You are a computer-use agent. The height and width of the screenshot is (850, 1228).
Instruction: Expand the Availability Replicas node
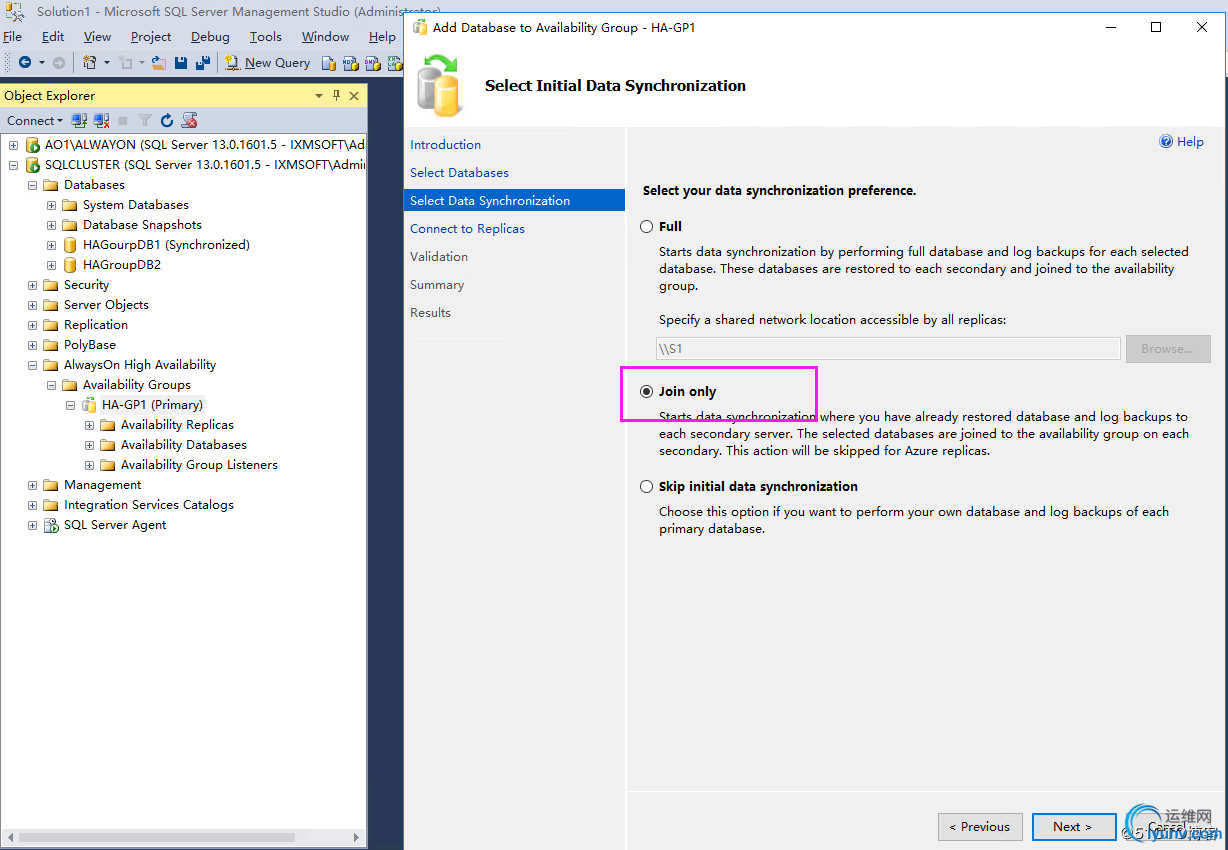click(x=90, y=424)
